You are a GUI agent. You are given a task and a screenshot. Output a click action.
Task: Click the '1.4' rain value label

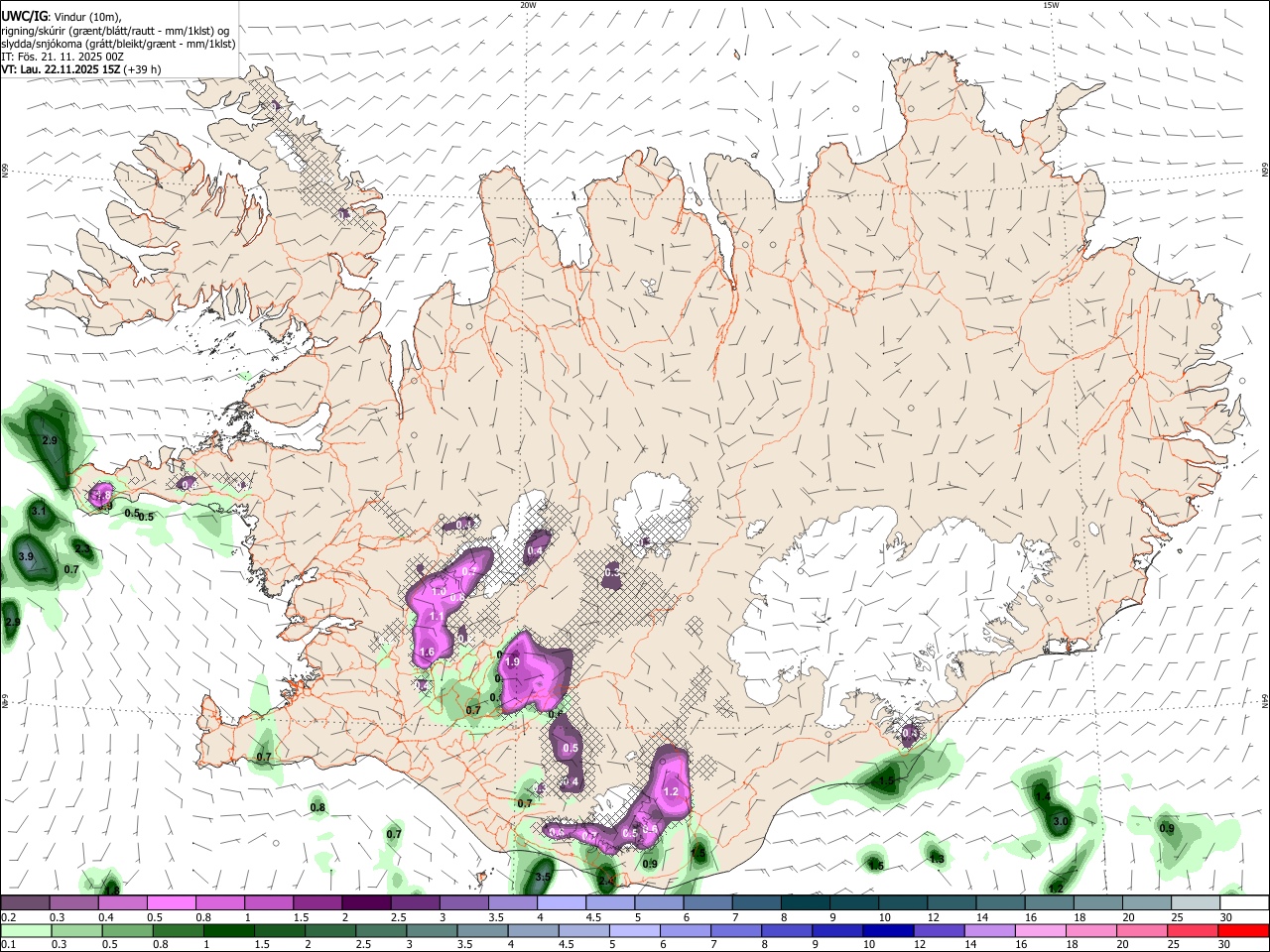click(x=1043, y=797)
